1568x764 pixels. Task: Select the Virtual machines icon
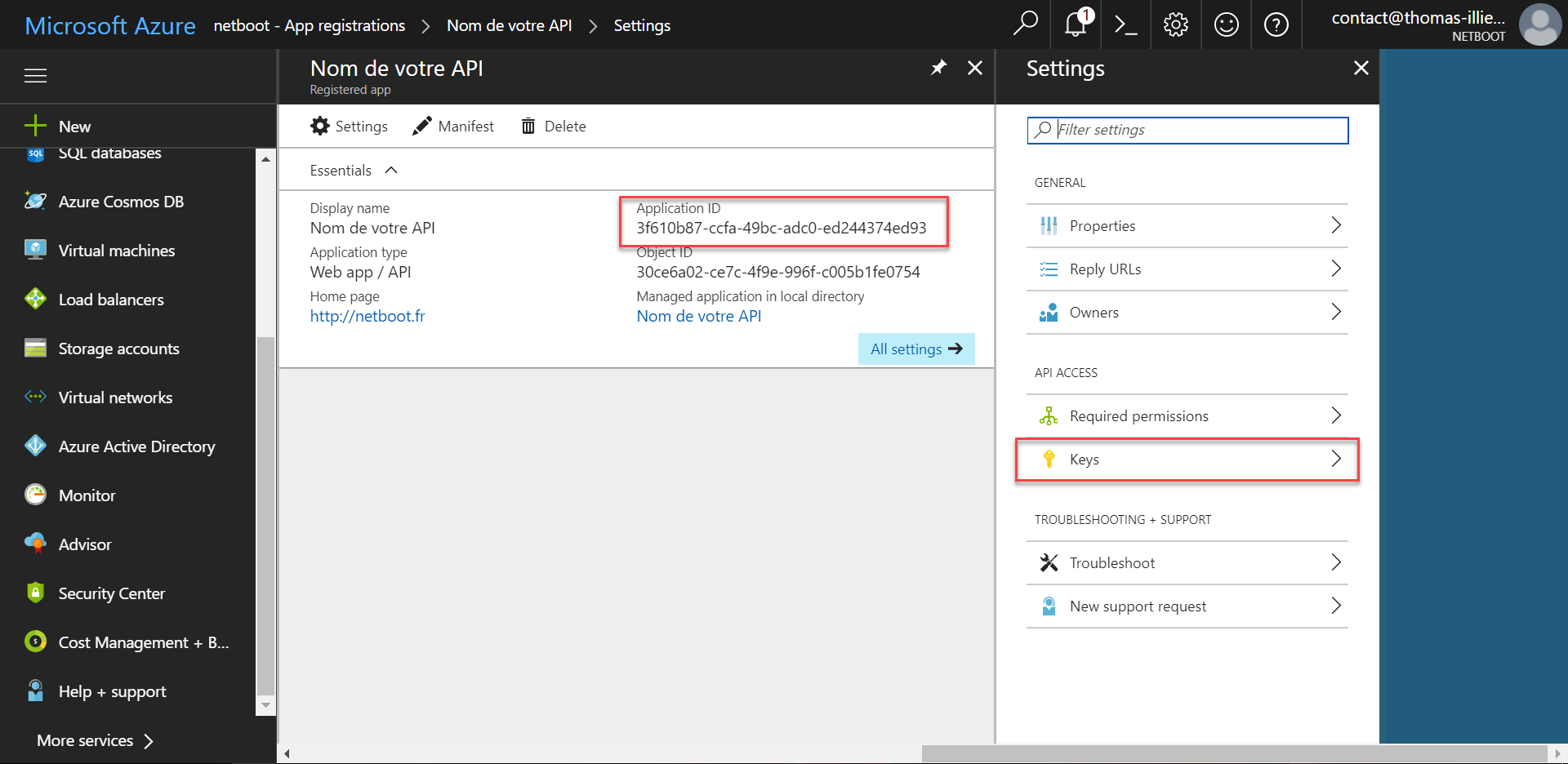pos(35,250)
